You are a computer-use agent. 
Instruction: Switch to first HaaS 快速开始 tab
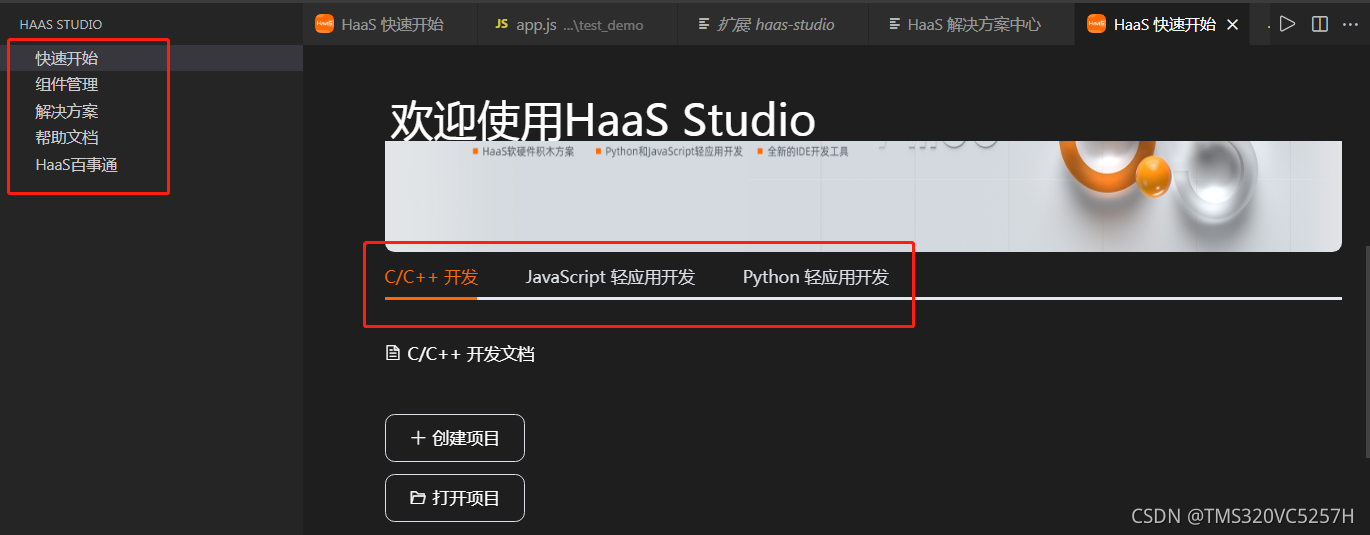coord(391,24)
